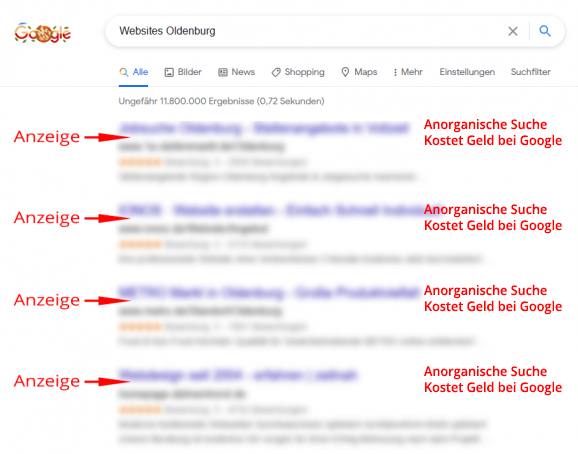Click the magnifier icon beside Alle

123,72
